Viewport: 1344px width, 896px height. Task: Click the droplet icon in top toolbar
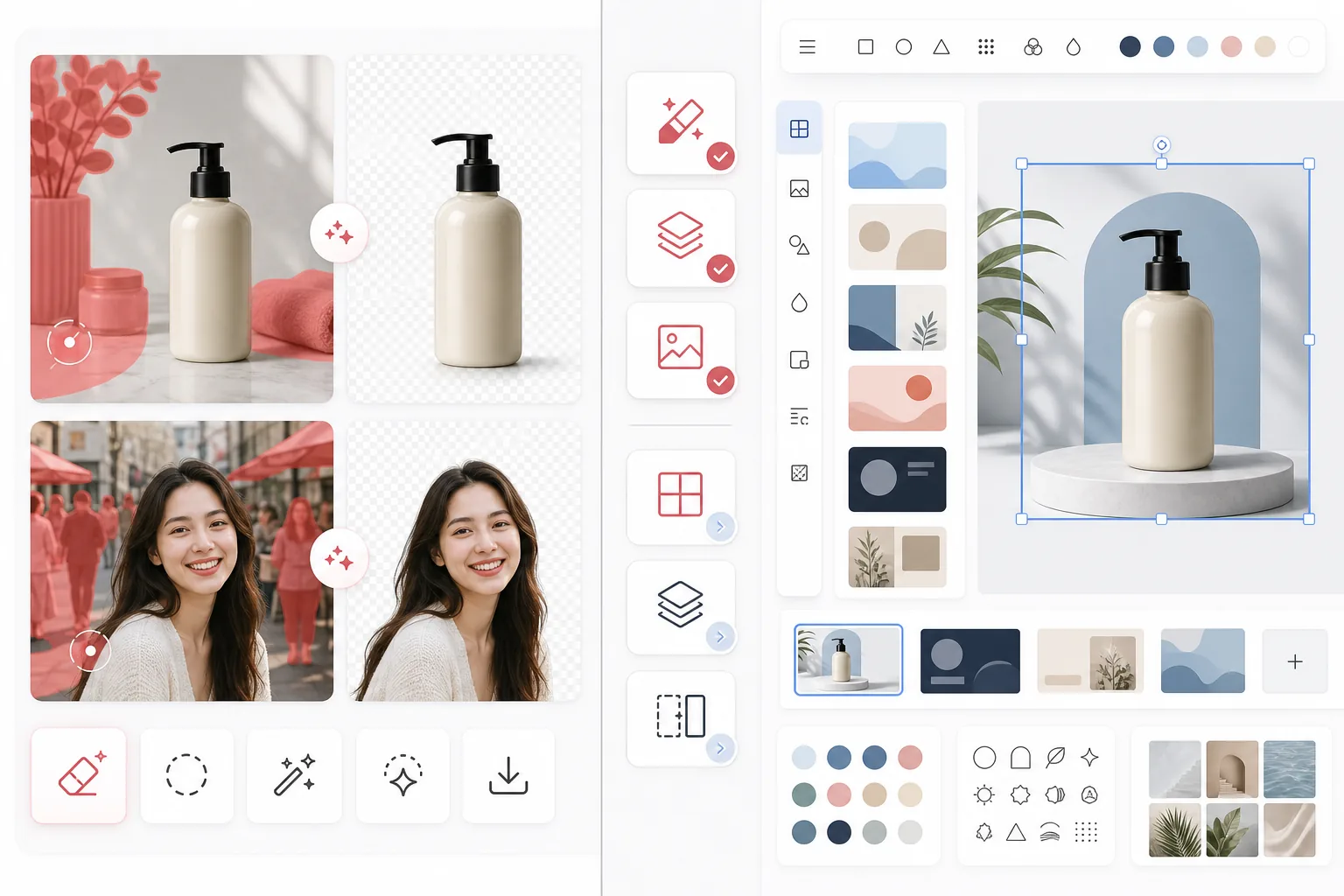(1074, 47)
